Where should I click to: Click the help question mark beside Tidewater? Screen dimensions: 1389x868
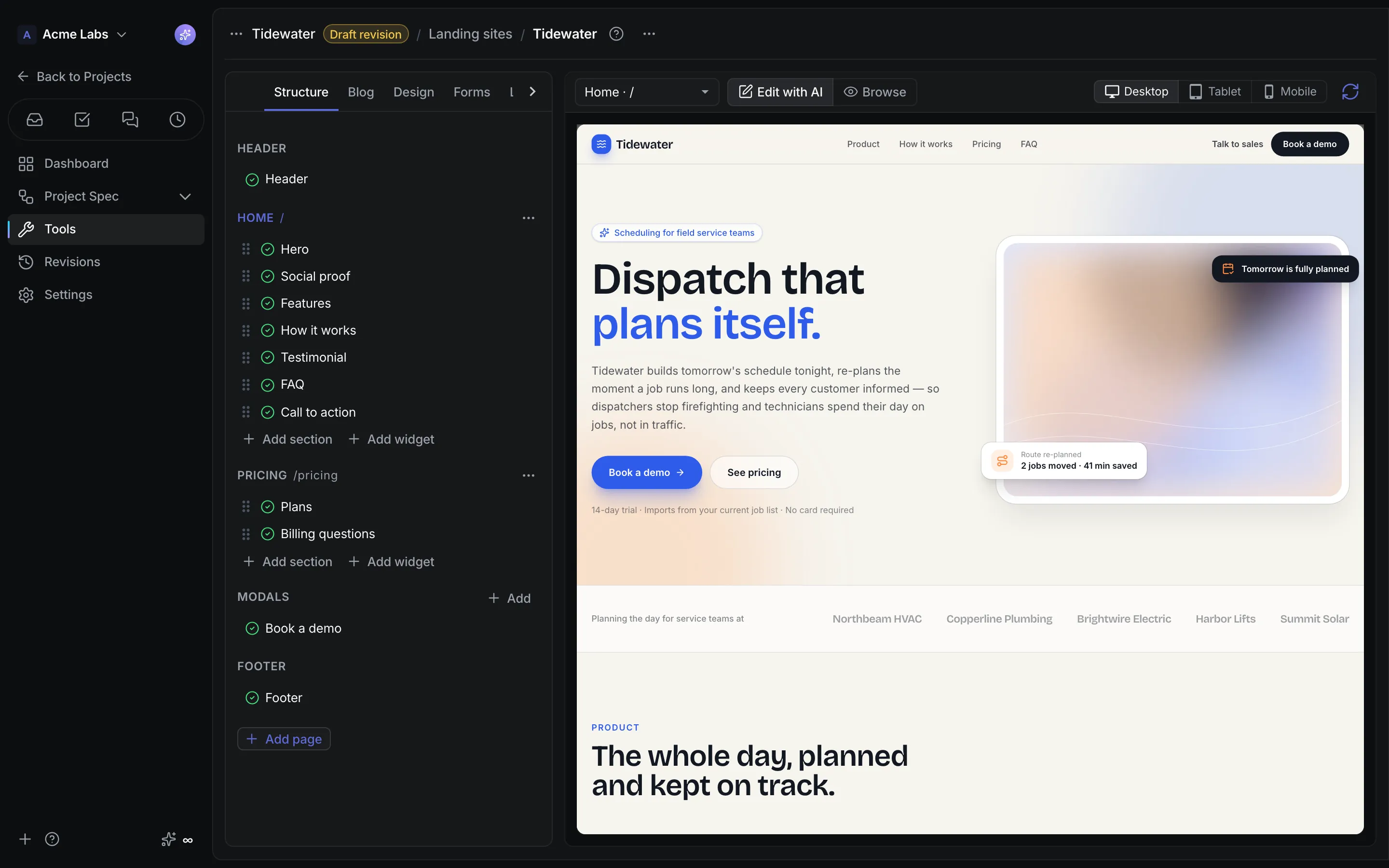coord(616,34)
